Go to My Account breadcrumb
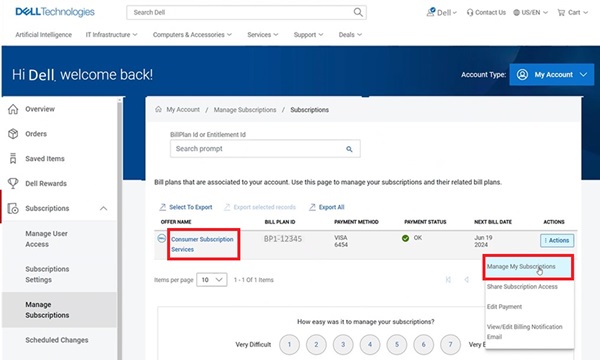The width and height of the screenshot is (600, 360). (183, 109)
